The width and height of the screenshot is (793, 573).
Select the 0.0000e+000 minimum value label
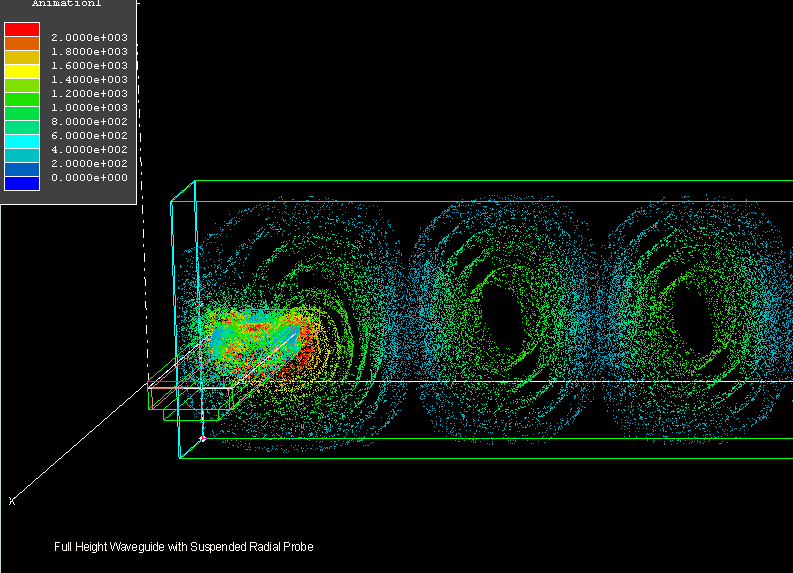tap(89, 177)
